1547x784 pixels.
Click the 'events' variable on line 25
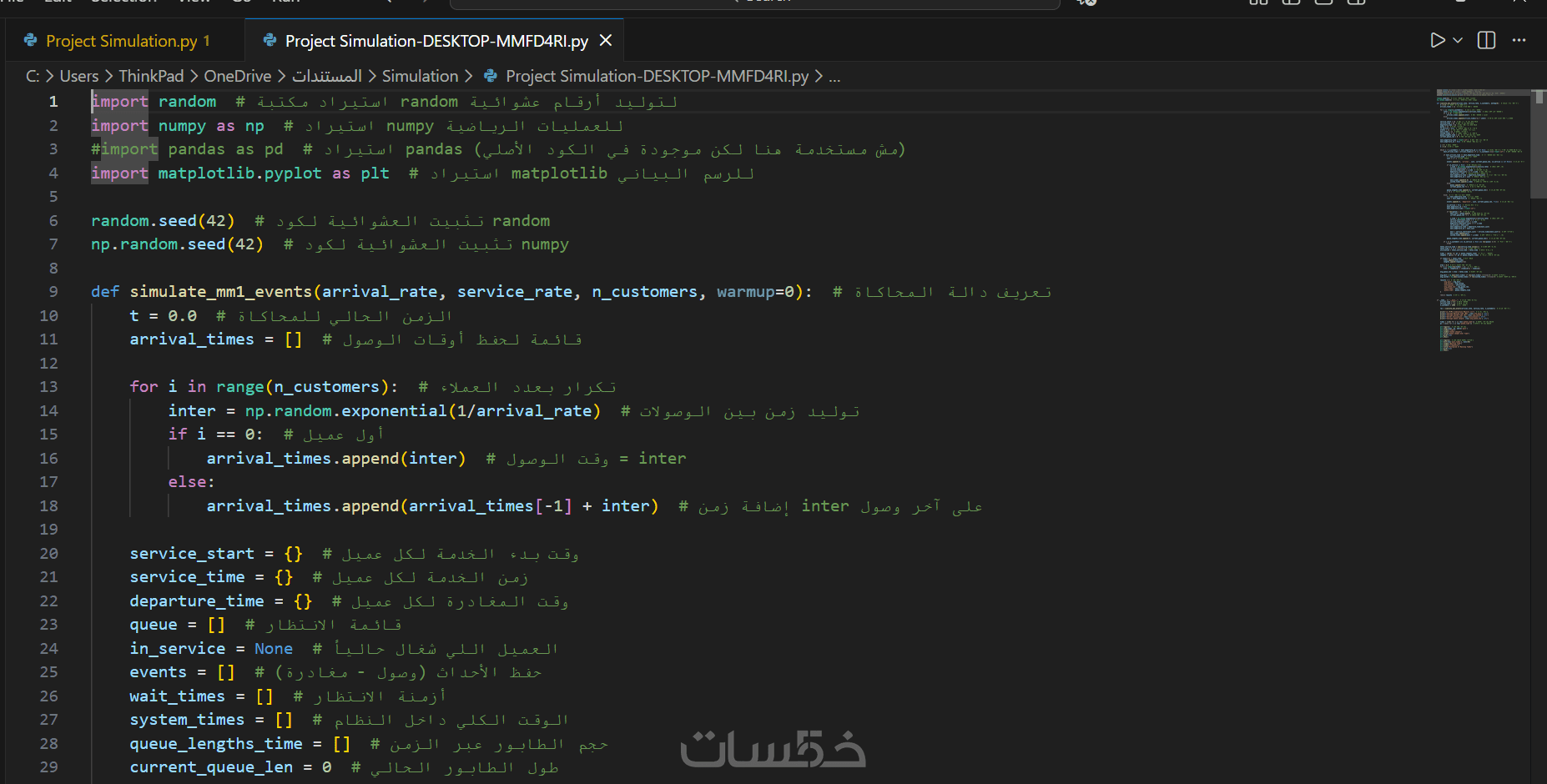158,672
